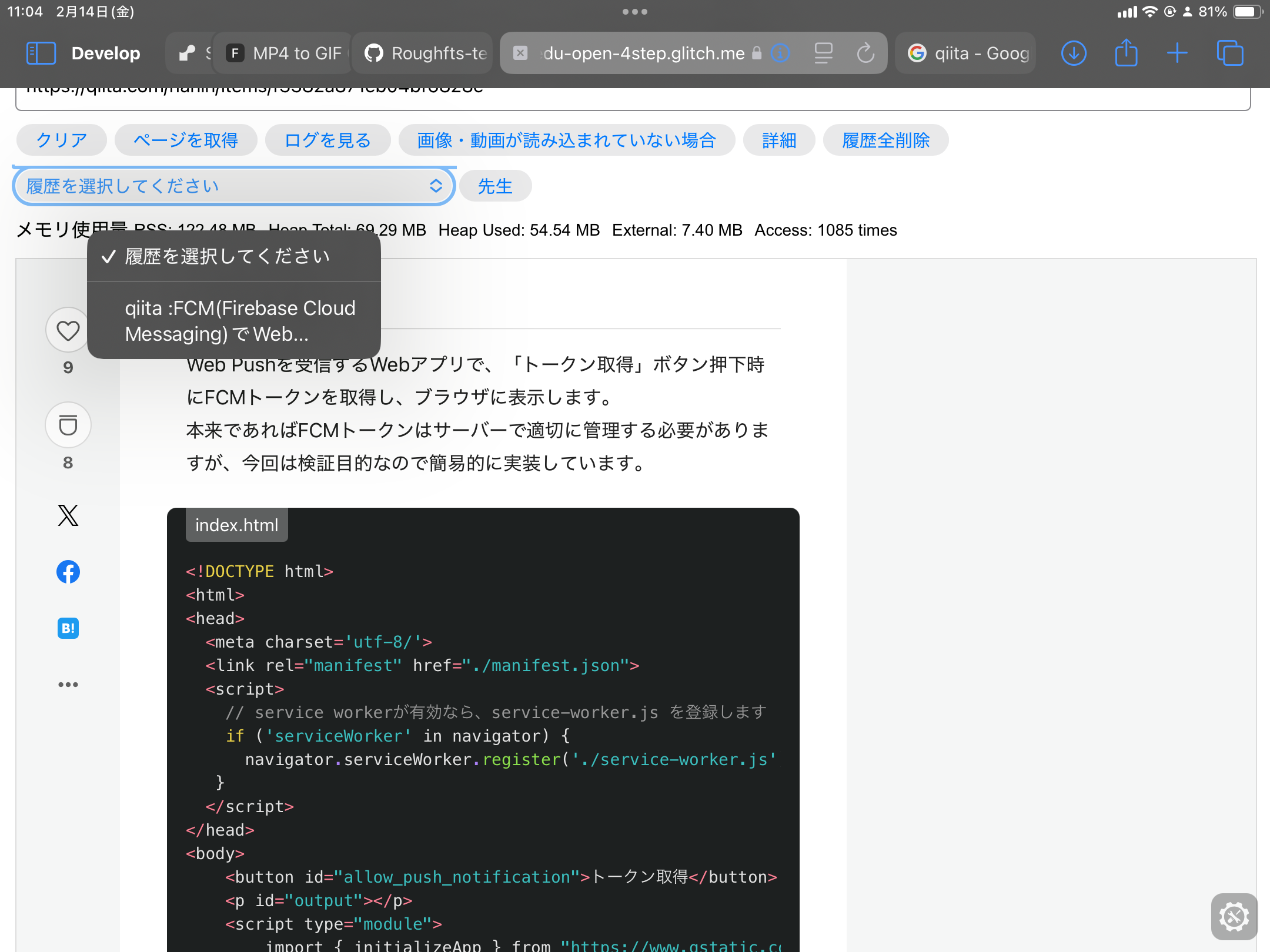Screen dimensions: 1270x952
Task: Share the article on X
Action: 68,515
